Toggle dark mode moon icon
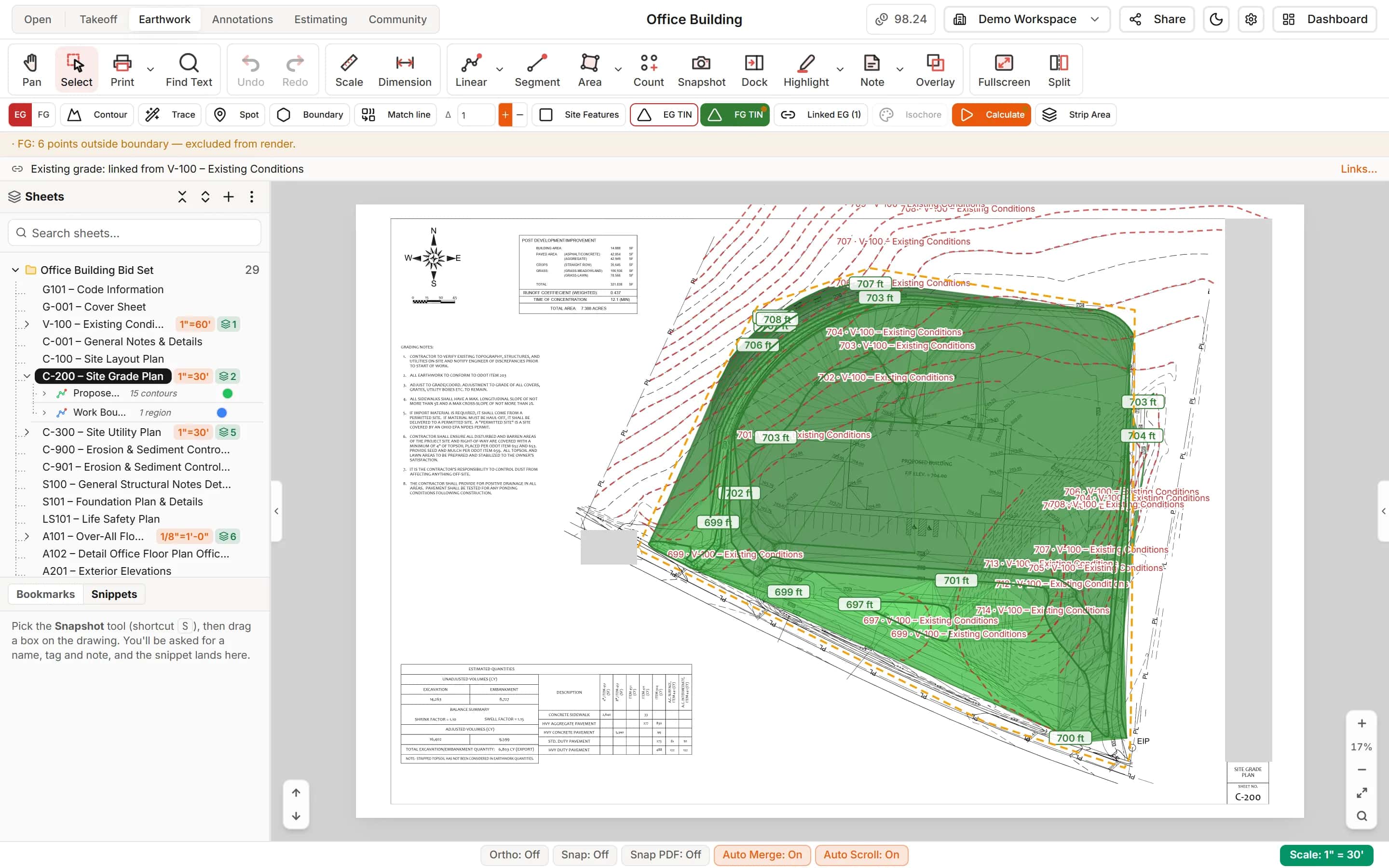This screenshot has width=1389, height=868. (x=1216, y=19)
